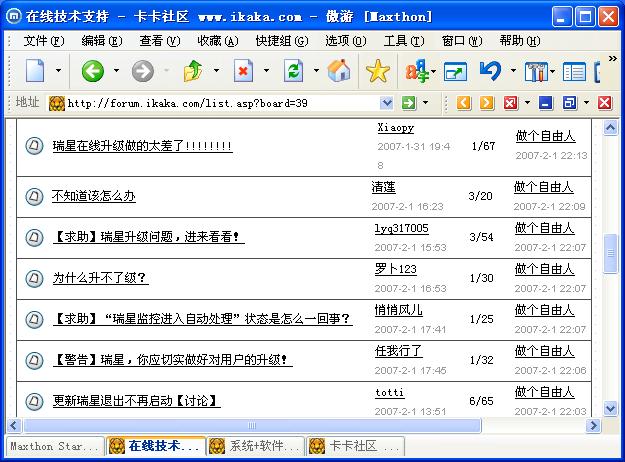Stop loading with the red X page icon

pyautogui.click(x=243, y=71)
